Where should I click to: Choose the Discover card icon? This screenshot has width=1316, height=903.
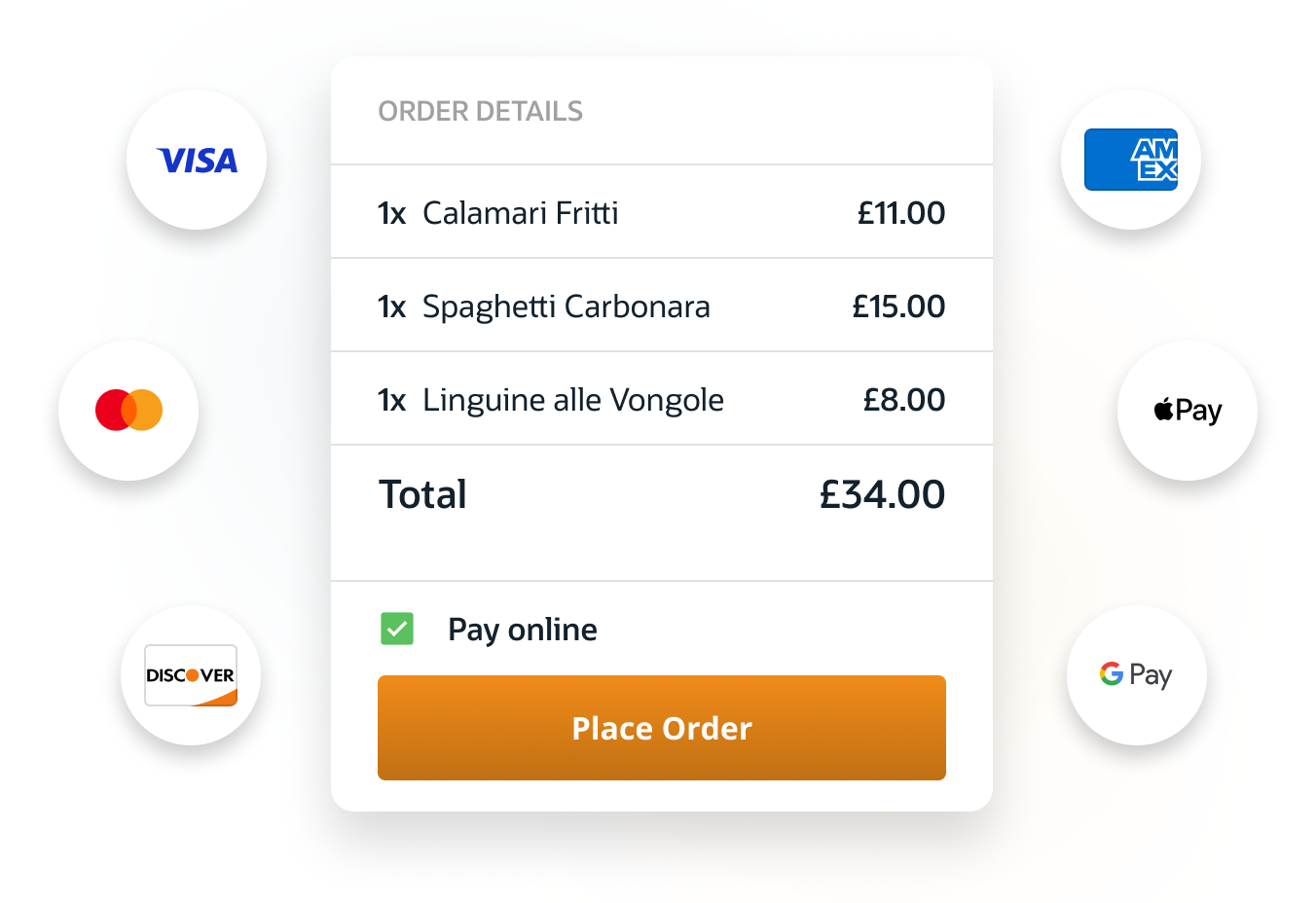tap(191, 675)
